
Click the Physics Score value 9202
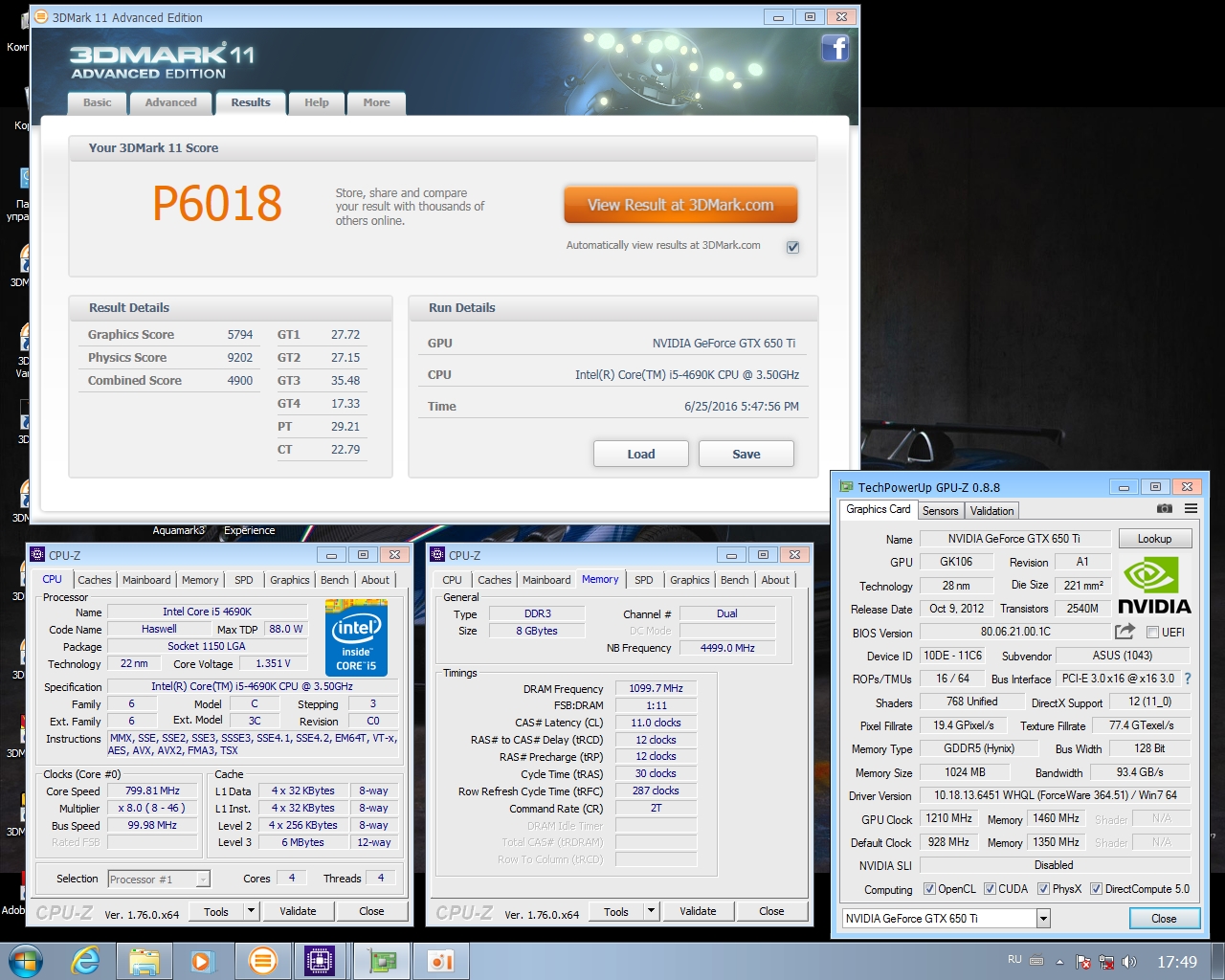[x=240, y=357]
